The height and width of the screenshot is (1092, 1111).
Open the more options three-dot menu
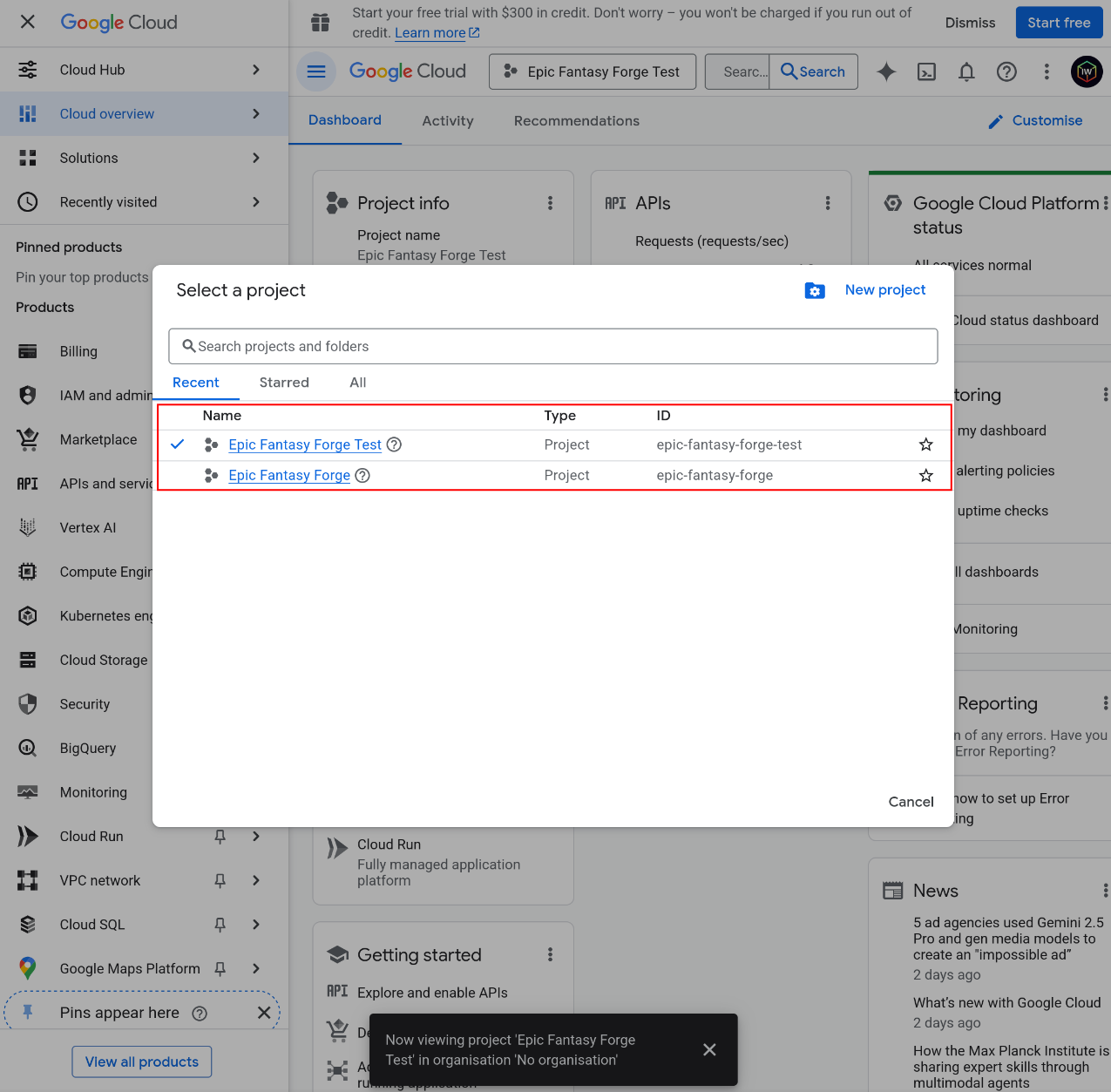[x=1047, y=71]
